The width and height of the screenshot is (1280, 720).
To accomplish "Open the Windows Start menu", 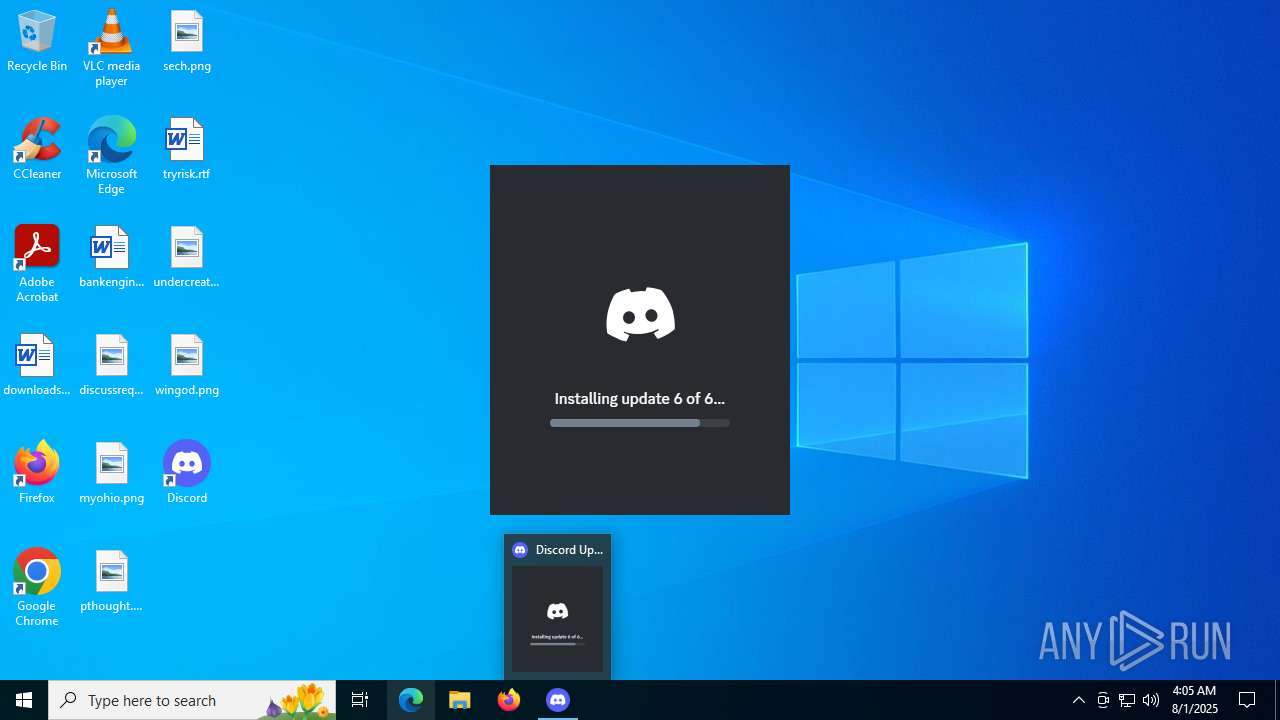I will (24, 700).
